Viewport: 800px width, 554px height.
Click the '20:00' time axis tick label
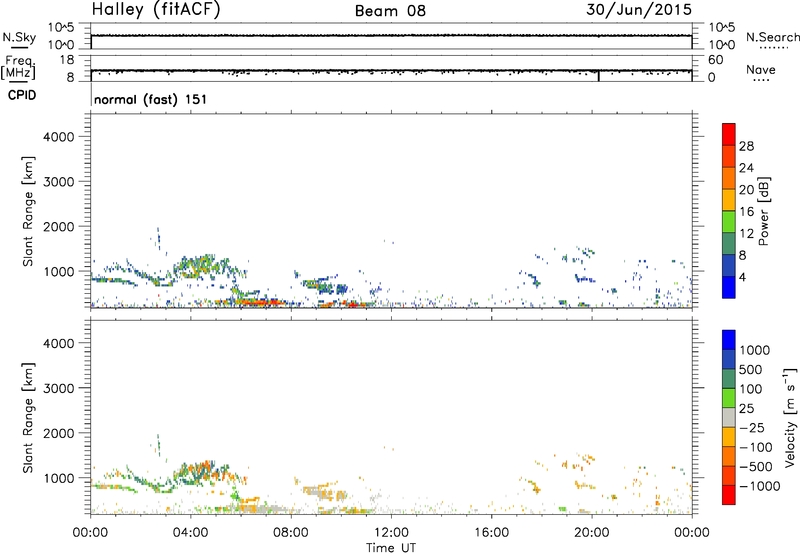[x=591, y=533]
